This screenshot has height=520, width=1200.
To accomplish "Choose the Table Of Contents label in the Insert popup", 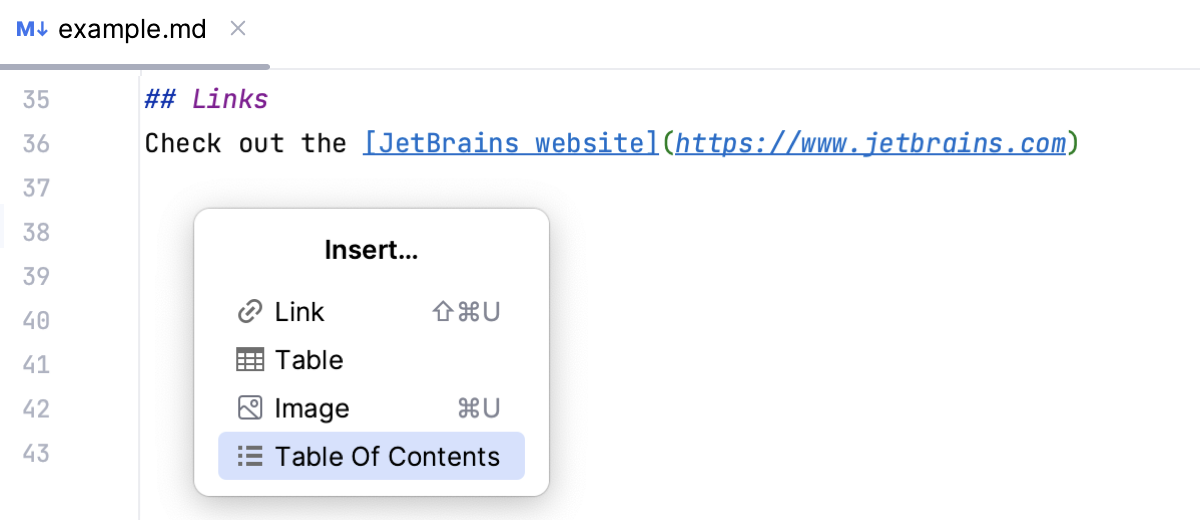I will pos(387,456).
